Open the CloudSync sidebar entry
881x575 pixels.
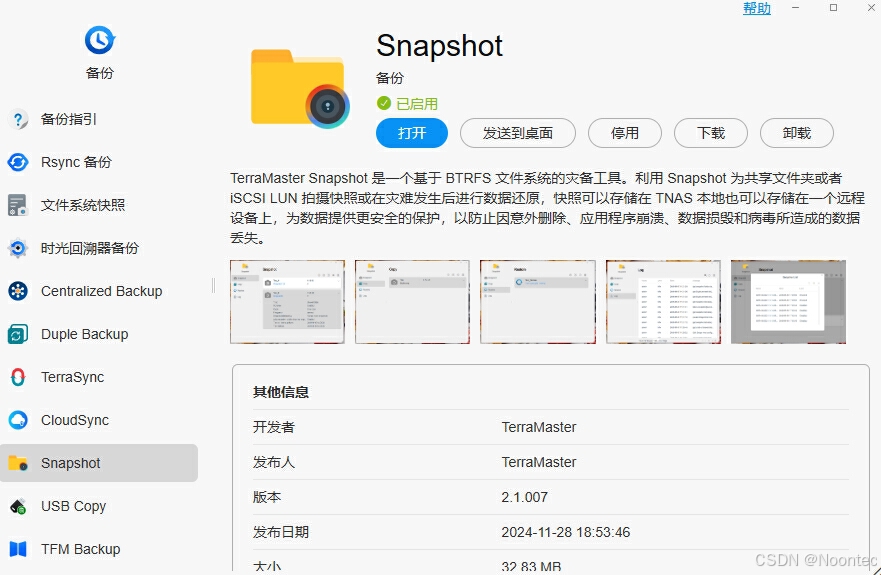coord(99,420)
